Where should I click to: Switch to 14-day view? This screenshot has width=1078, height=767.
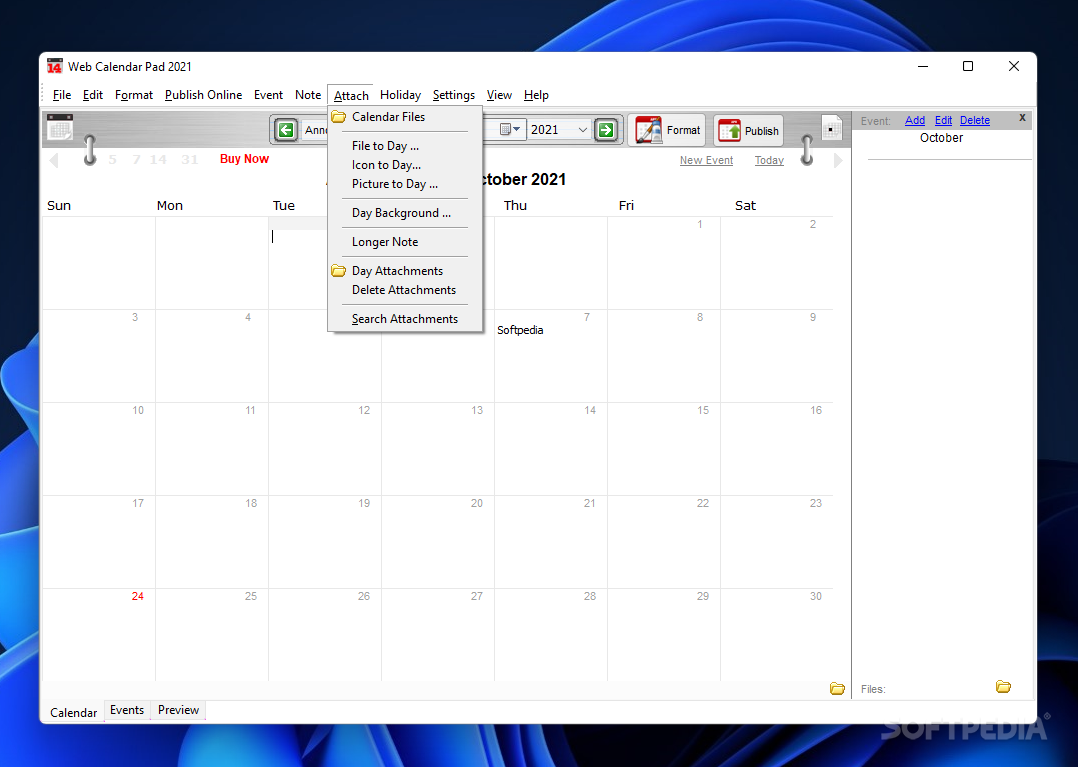pos(158,159)
